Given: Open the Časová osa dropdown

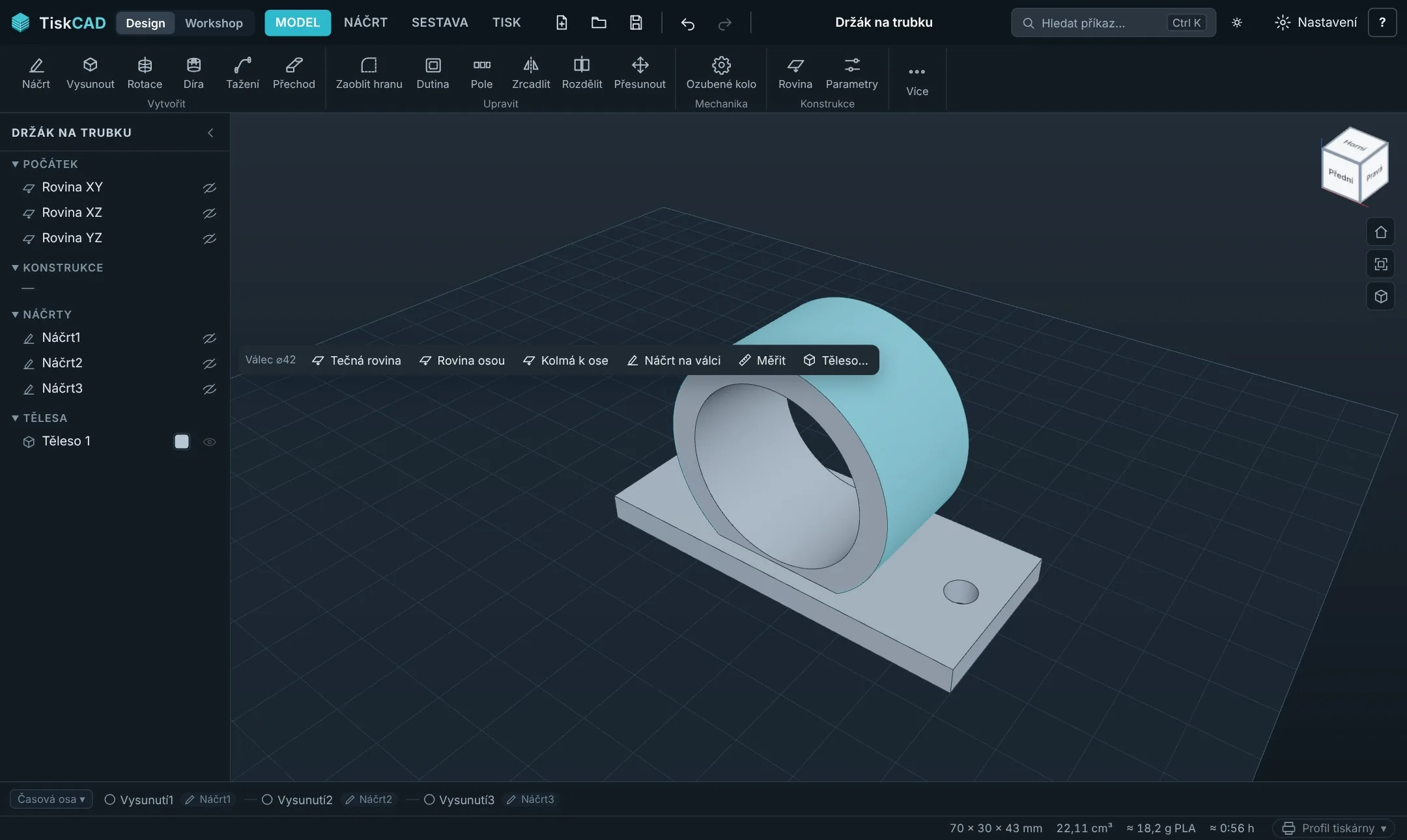Looking at the screenshot, I should pyautogui.click(x=51, y=799).
